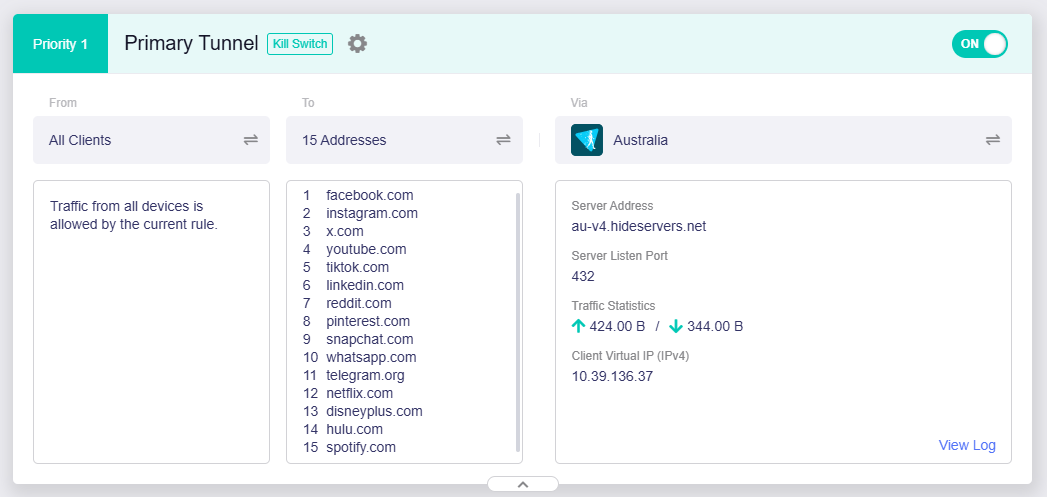This screenshot has width=1047, height=497.
Task: Toggle the Kill Switch badge
Action: click(300, 44)
